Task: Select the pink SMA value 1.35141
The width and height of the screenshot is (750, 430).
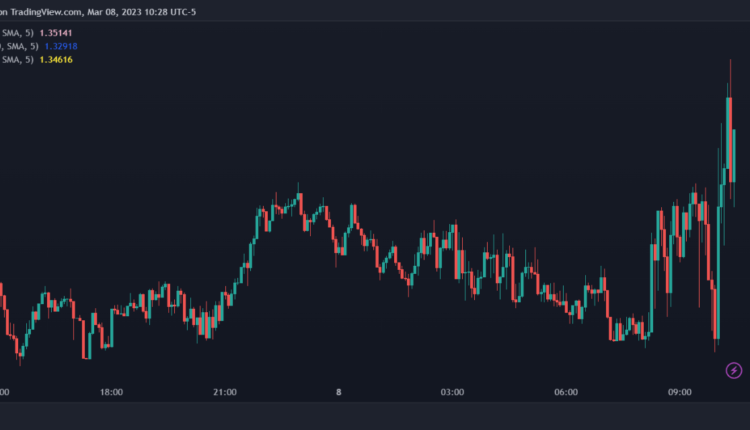Action: point(56,33)
